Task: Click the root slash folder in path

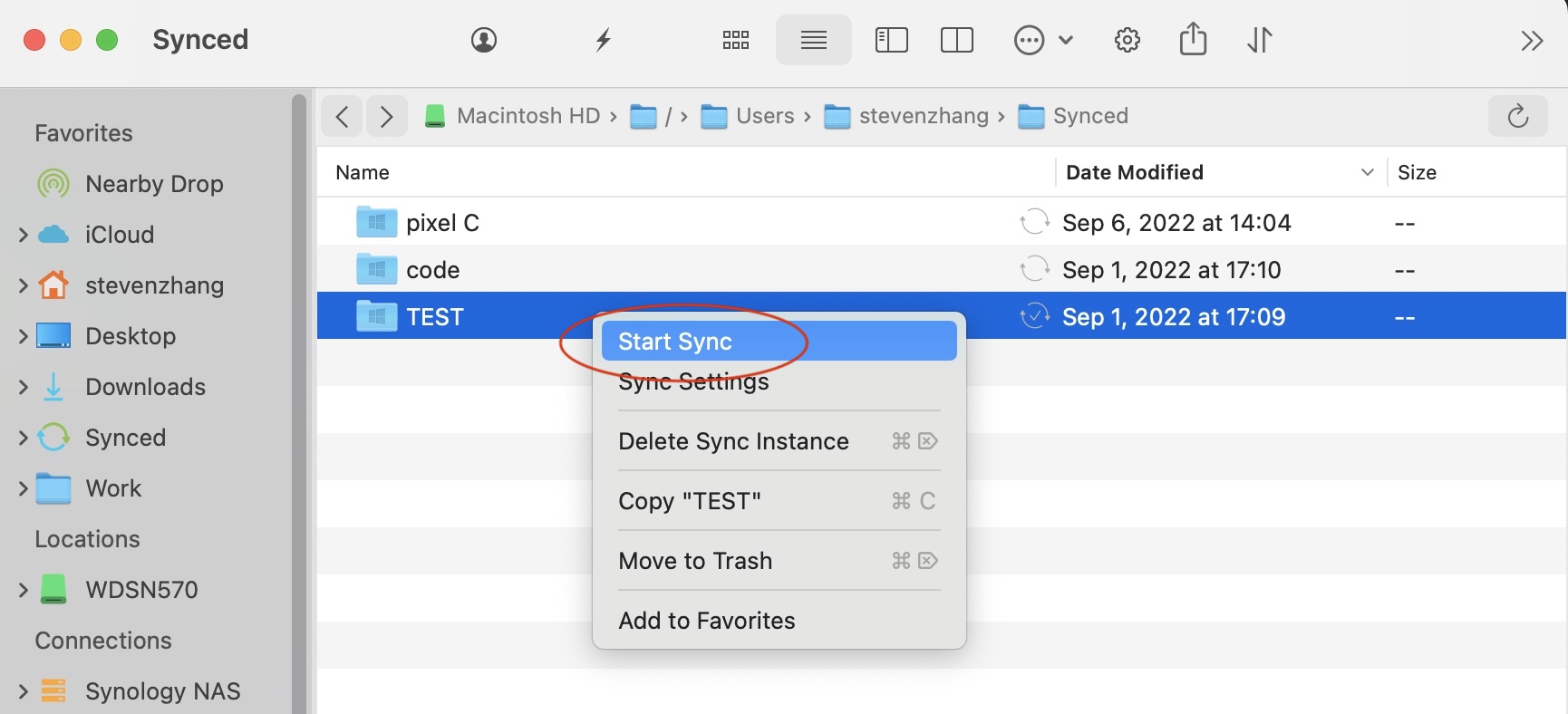Action: coord(651,116)
